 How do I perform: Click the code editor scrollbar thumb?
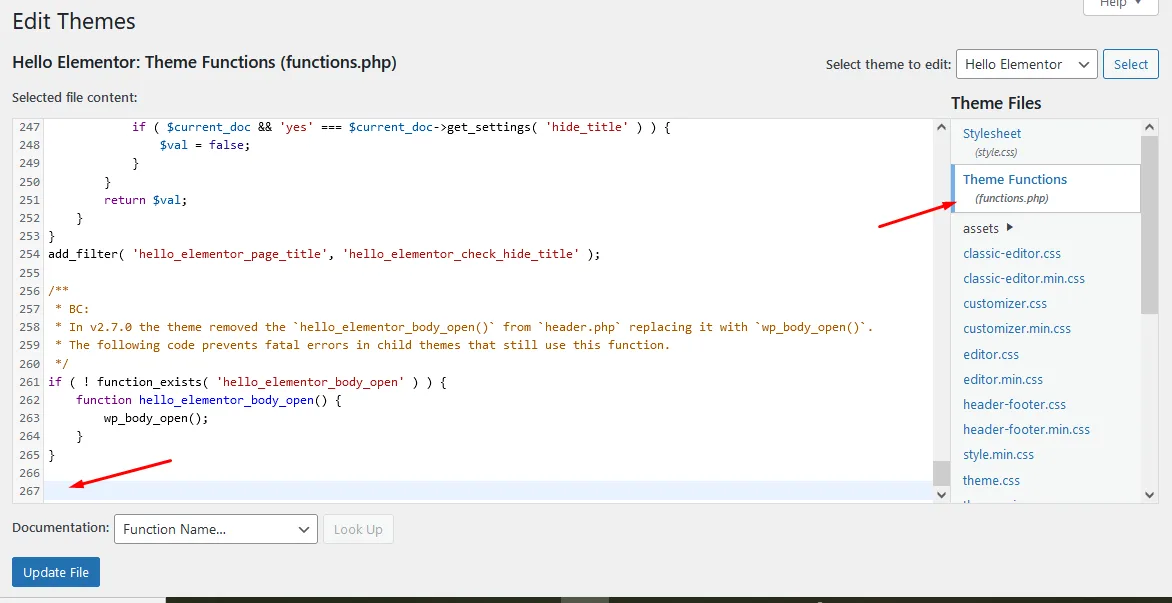[x=941, y=473]
